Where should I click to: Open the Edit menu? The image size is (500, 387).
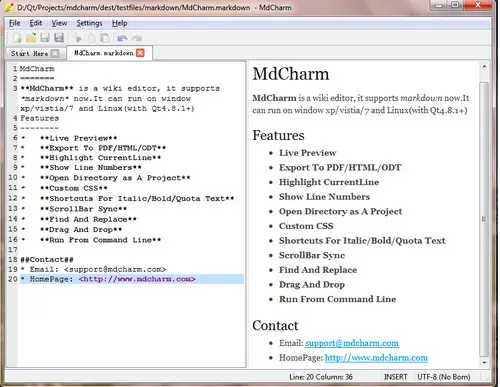(36, 23)
